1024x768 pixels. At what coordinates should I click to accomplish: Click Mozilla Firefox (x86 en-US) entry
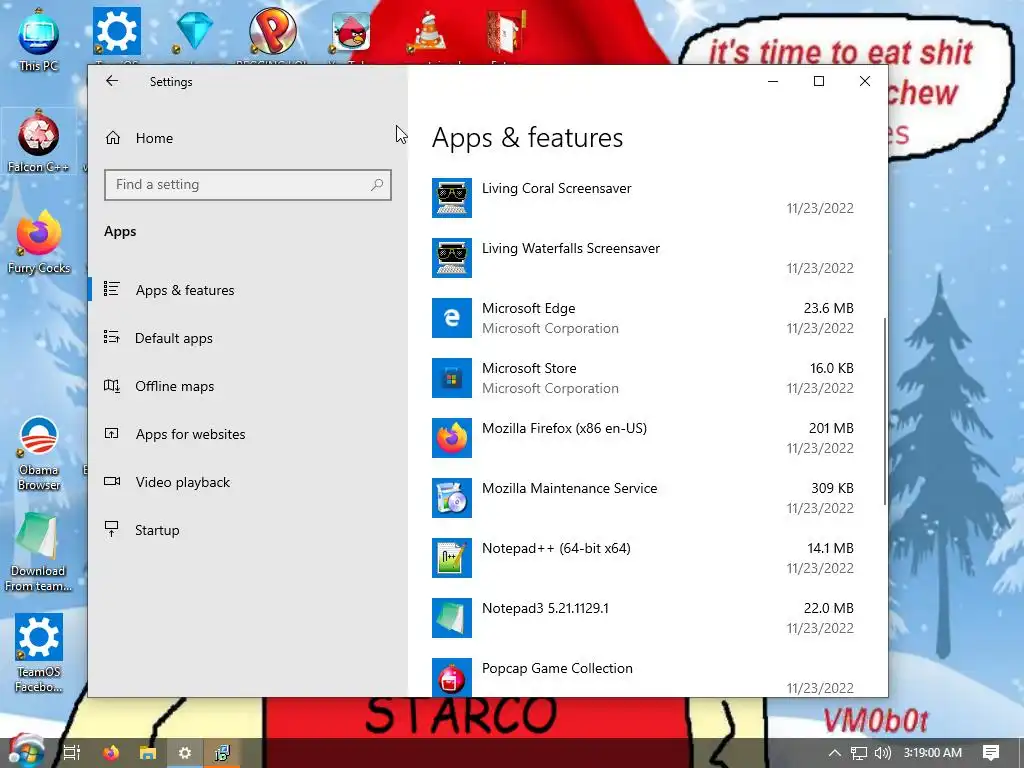pyautogui.click(x=564, y=428)
